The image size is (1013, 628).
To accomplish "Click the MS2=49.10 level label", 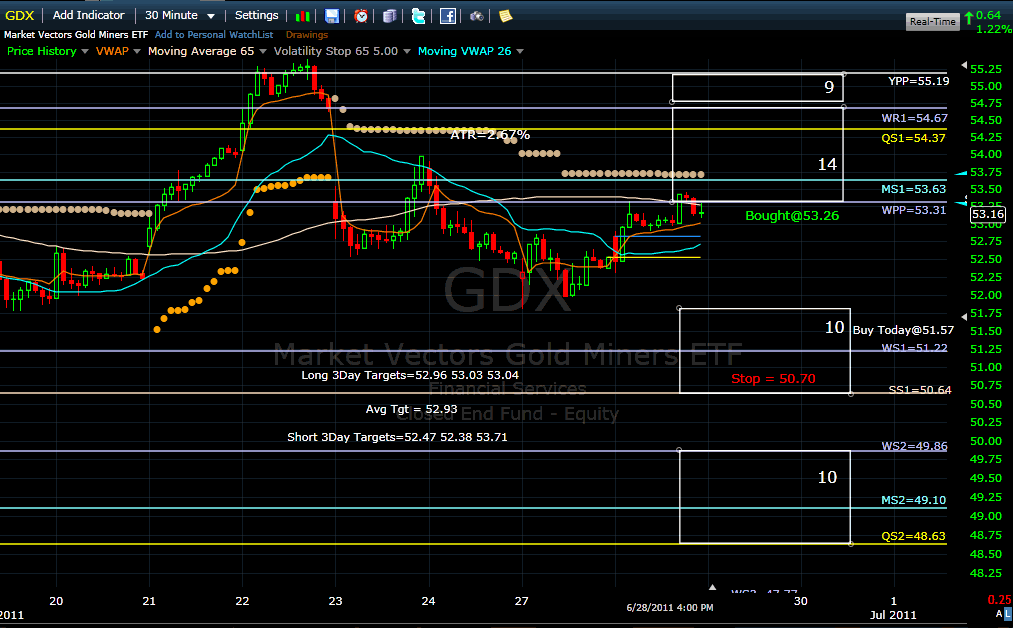I will click(914, 500).
